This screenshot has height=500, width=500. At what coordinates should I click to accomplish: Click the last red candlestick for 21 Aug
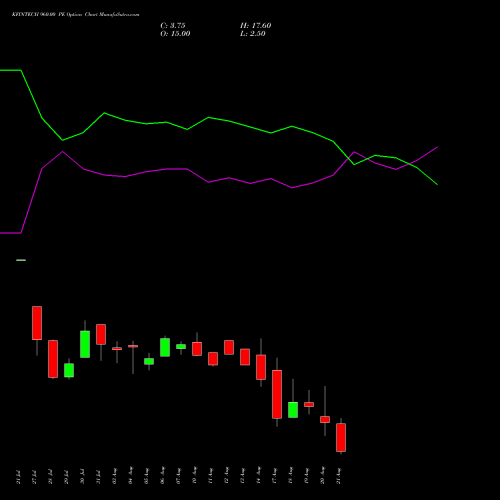(341, 438)
